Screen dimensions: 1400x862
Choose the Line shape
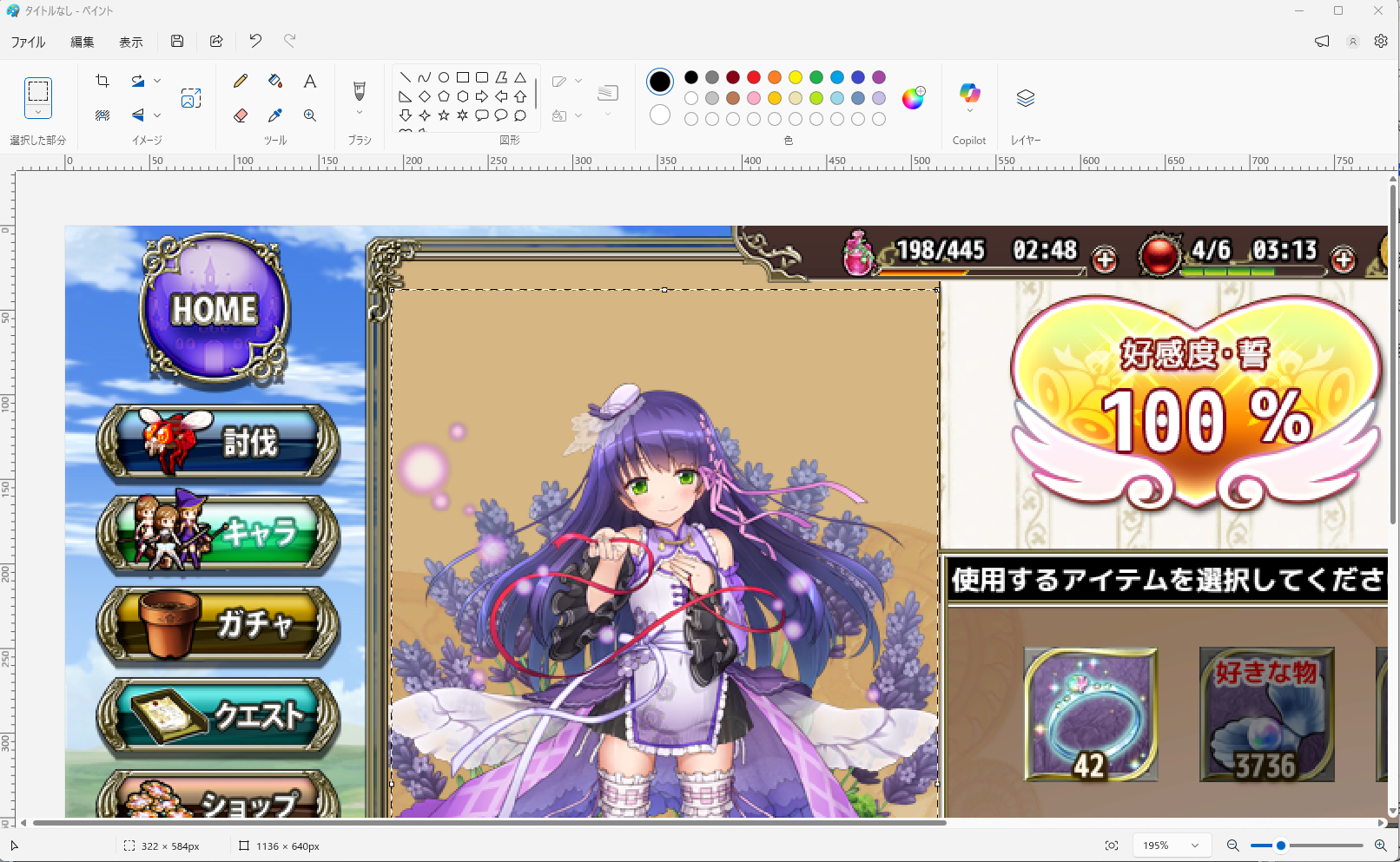pyautogui.click(x=406, y=77)
